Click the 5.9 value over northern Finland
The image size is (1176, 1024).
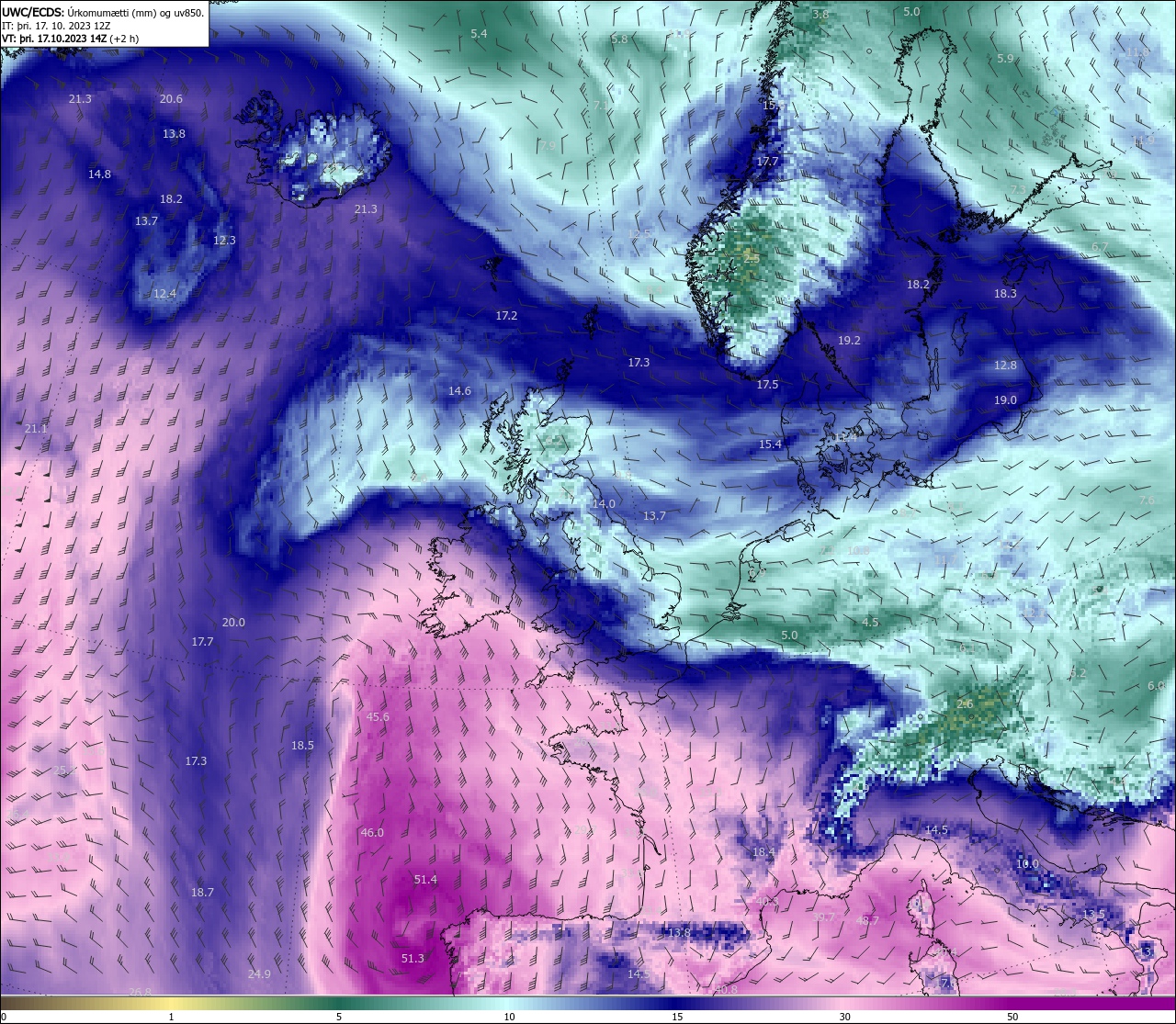(1005, 59)
